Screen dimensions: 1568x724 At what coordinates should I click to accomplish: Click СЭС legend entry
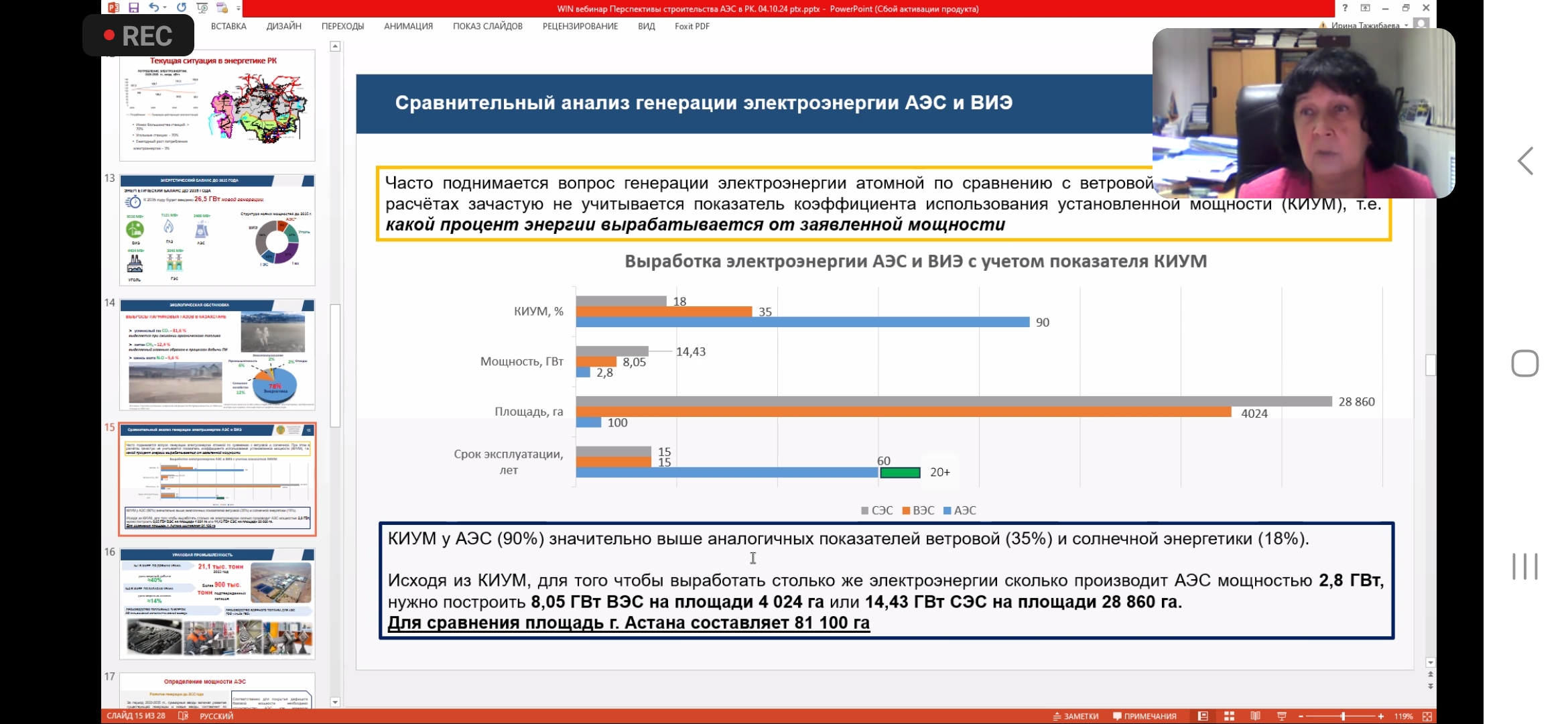[876, 510]
